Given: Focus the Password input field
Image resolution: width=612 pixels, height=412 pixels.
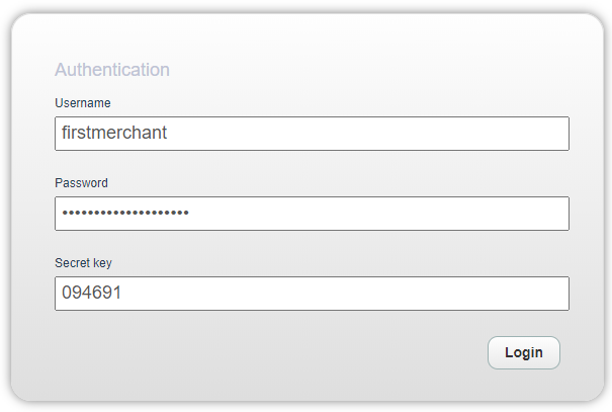Looking at the screenshot, I should pyautogui.click(x=311, y=213).
